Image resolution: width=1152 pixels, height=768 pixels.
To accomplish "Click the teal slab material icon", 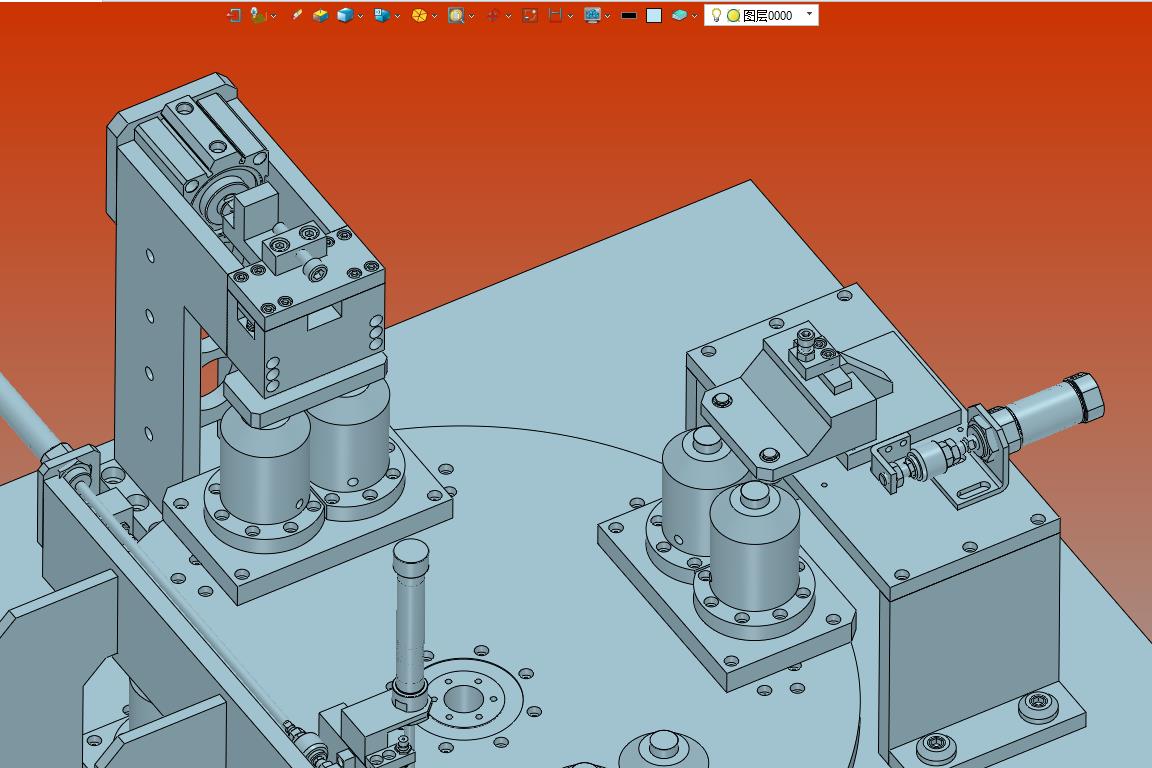I will 679,15.
